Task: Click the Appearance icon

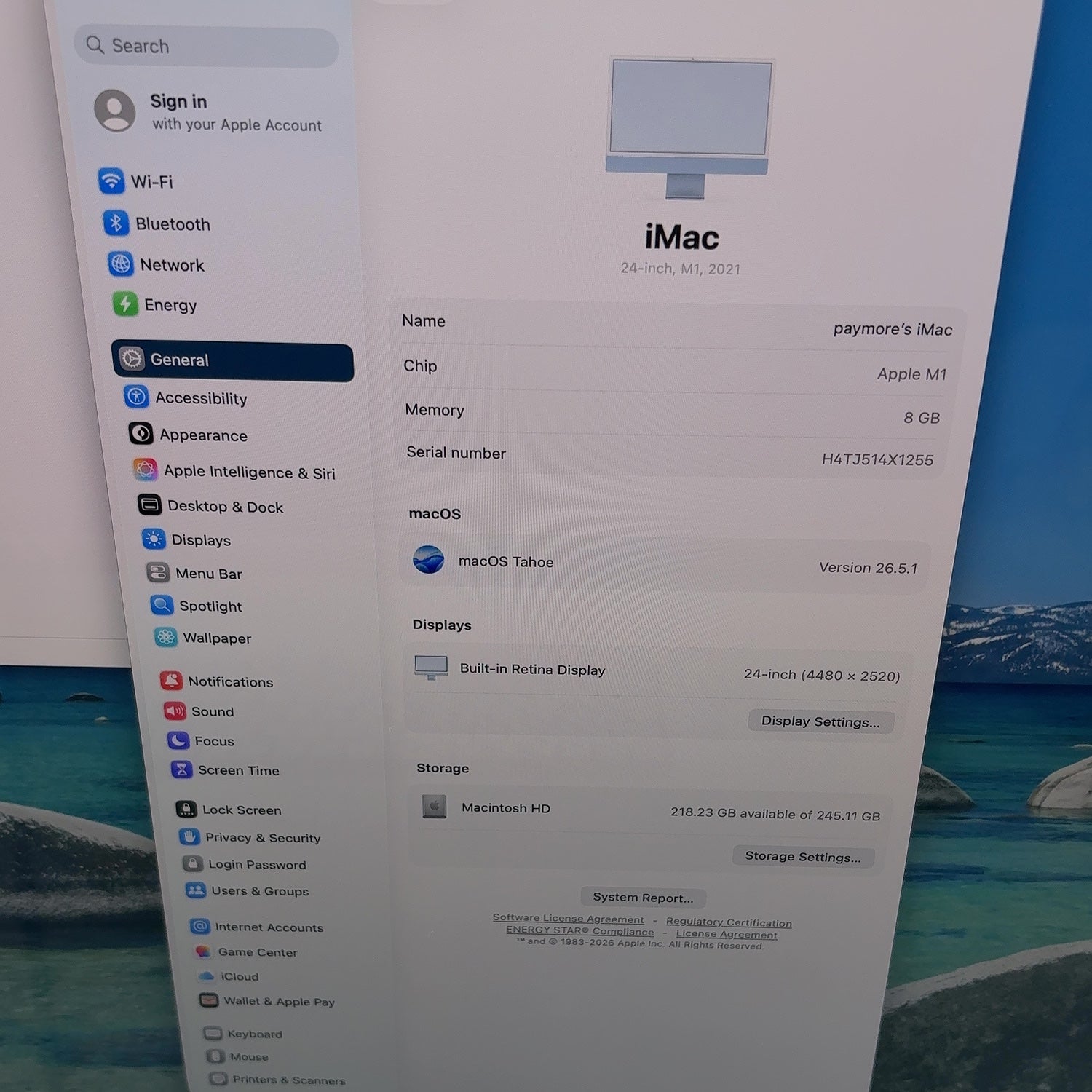Action: coord(141,434)
